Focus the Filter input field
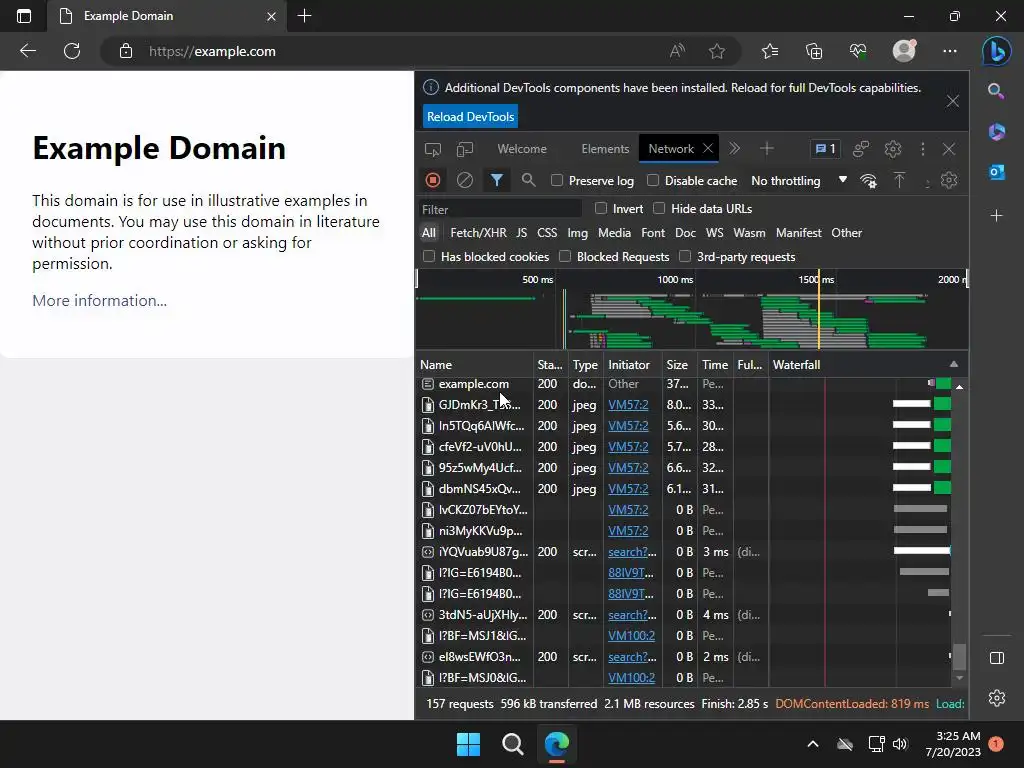 pos(500,209)
